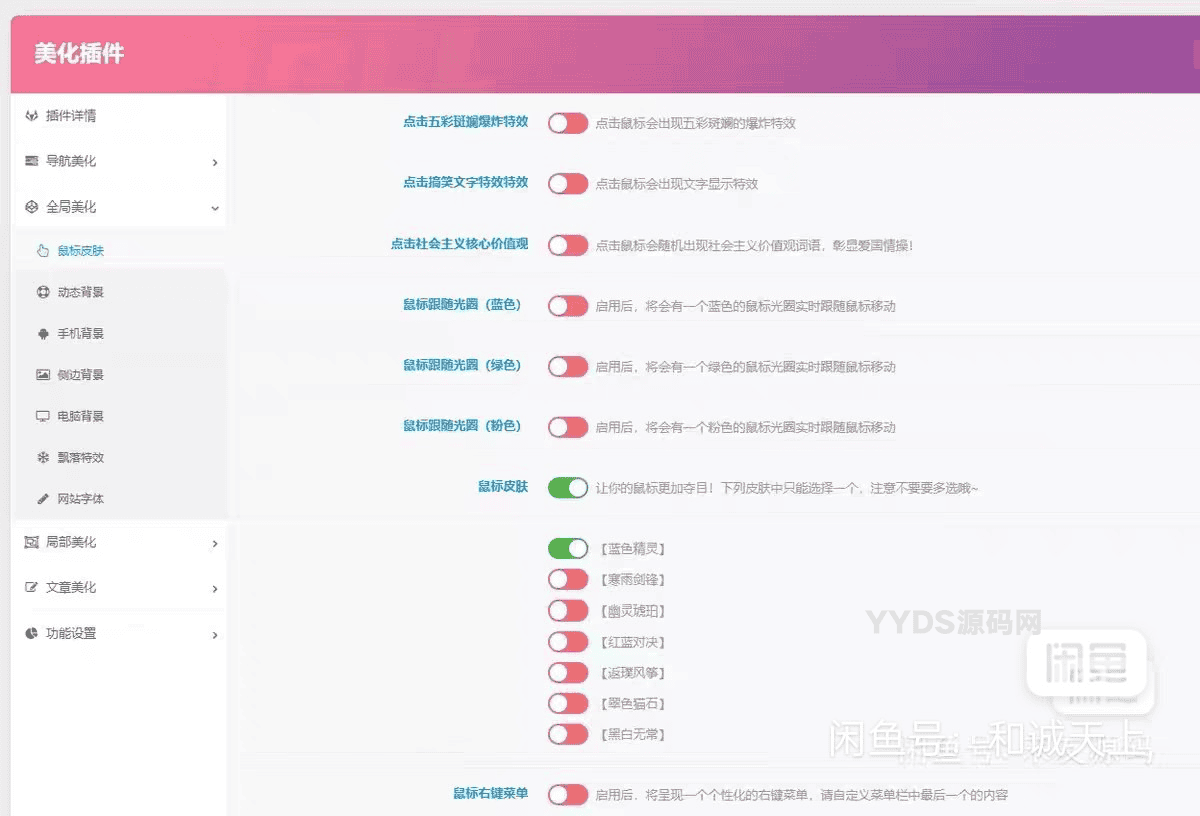
Task: Click the 插件详情 sidebar icon
Action: coord(31,116)
